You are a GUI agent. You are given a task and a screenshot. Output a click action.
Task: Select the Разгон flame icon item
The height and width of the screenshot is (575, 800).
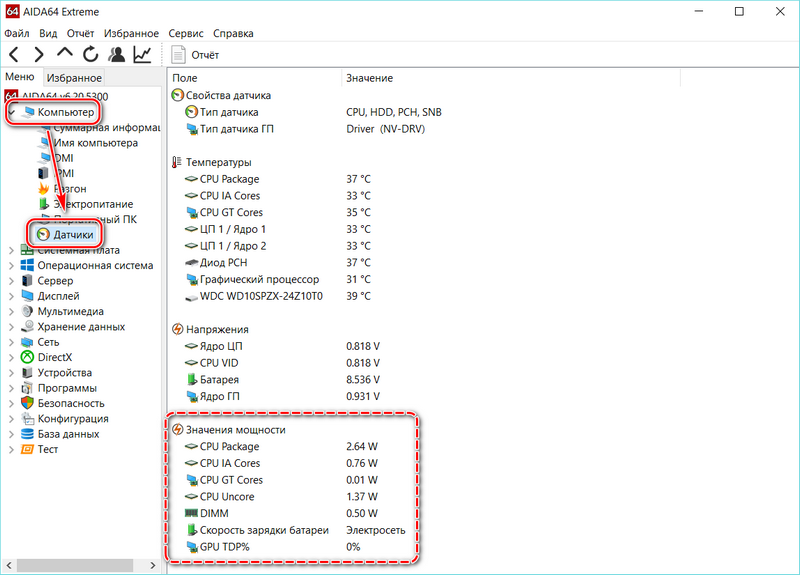click(x=44, y=189)
